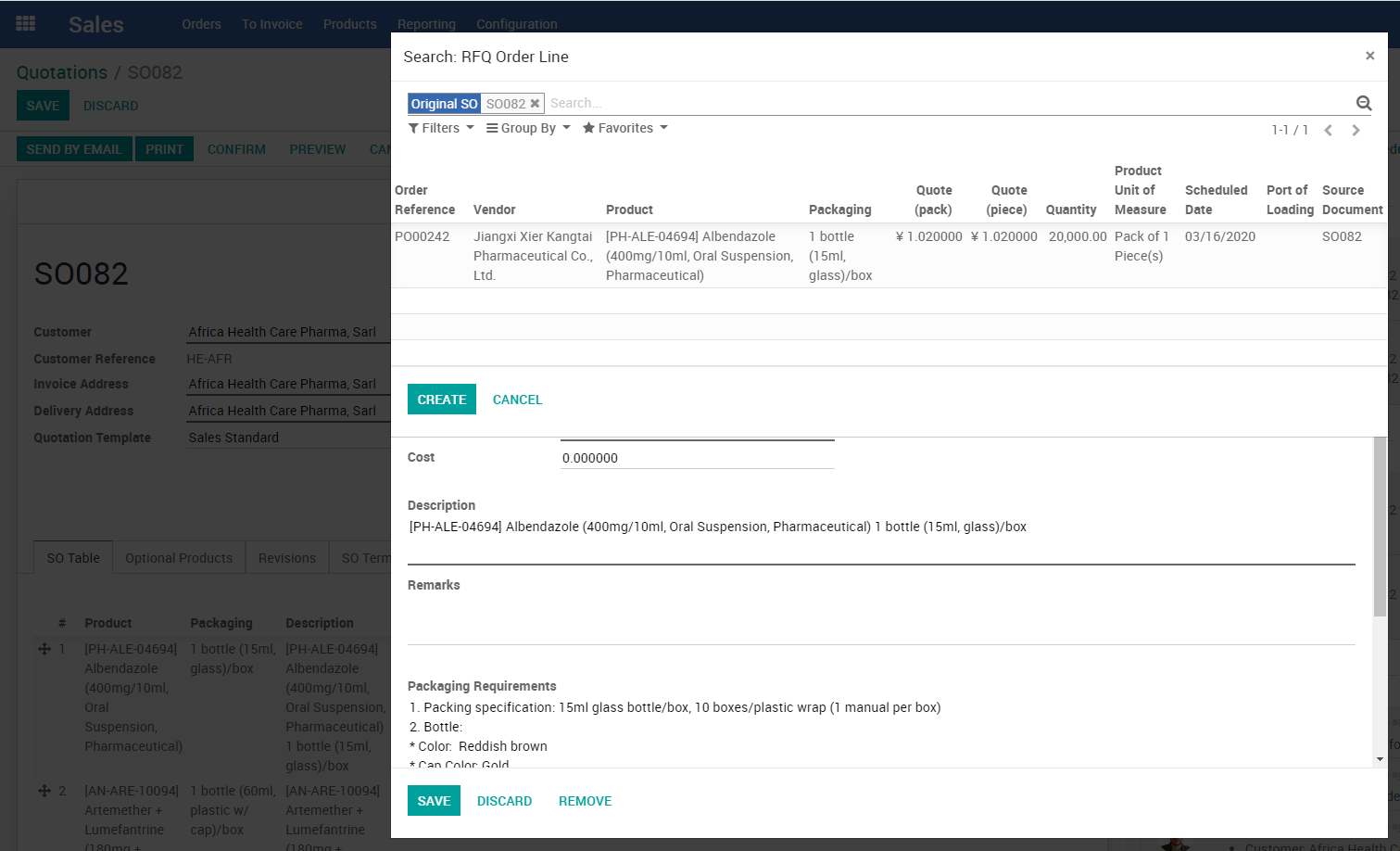This screenshot has height=851, width=1400.
Task: Click the scrollbar down arrow in form
Action: (1380, 759)
